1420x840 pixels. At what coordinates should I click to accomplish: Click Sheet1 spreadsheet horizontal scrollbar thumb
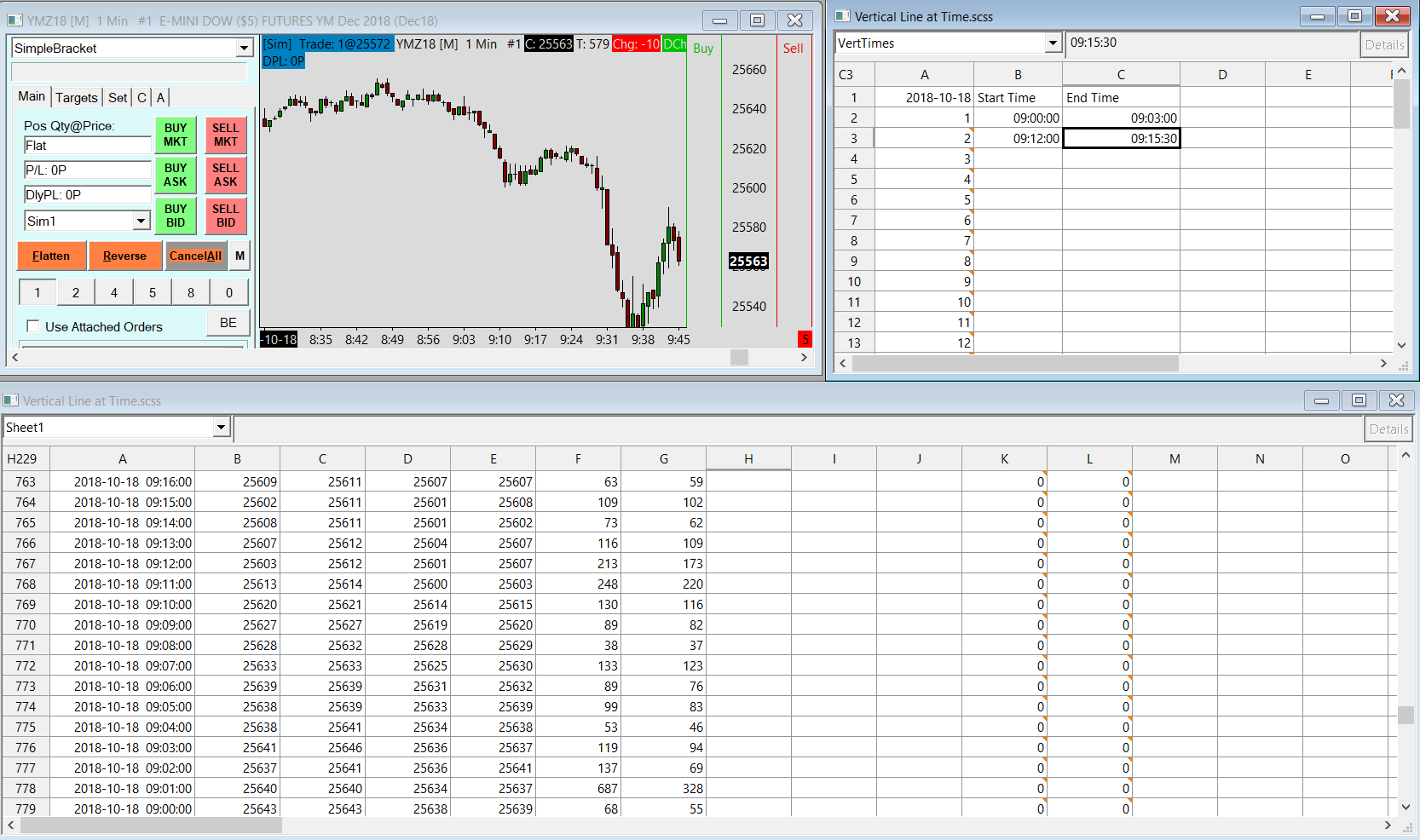(151, 825)
